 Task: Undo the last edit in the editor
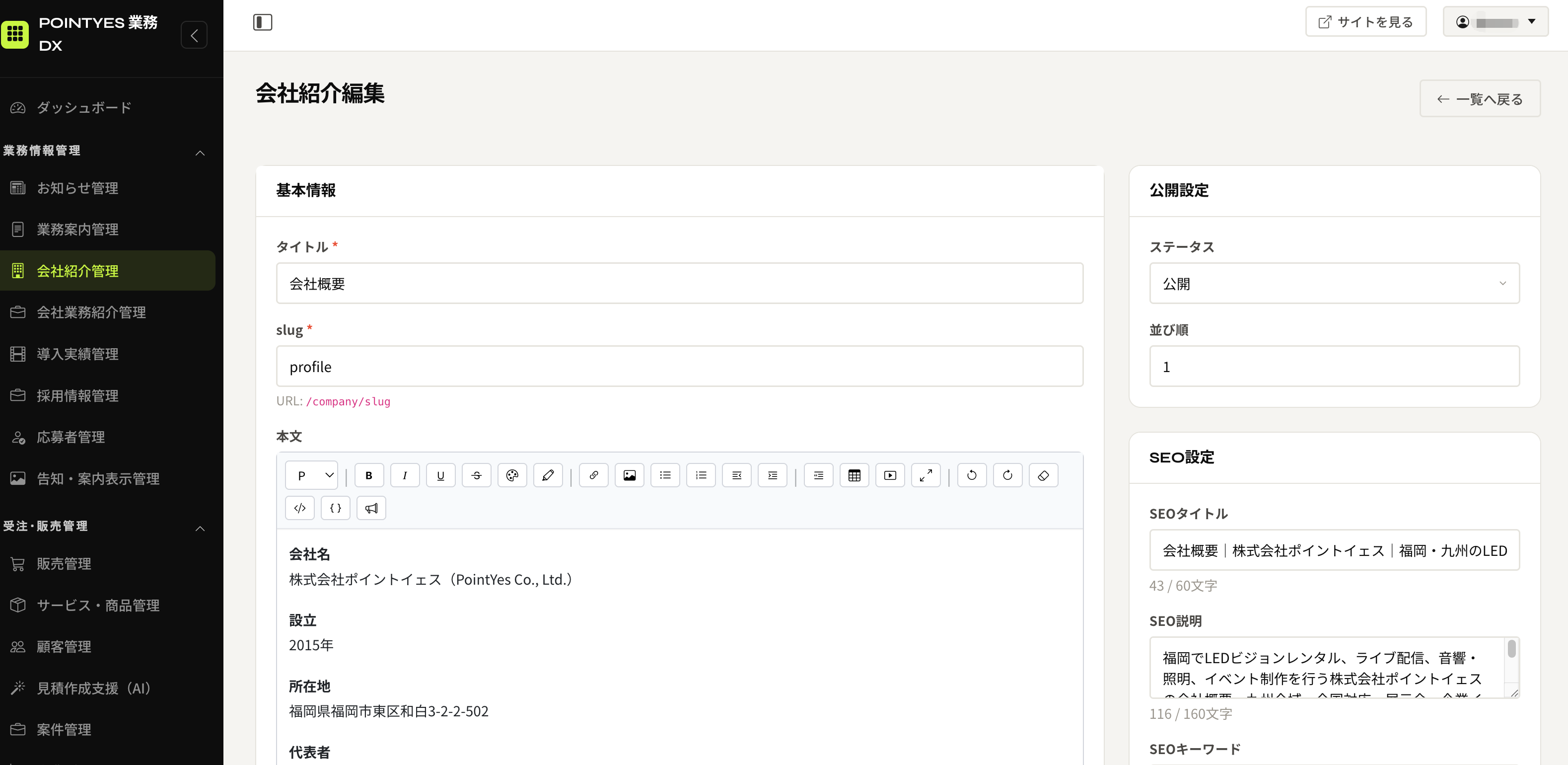point(972,476)
